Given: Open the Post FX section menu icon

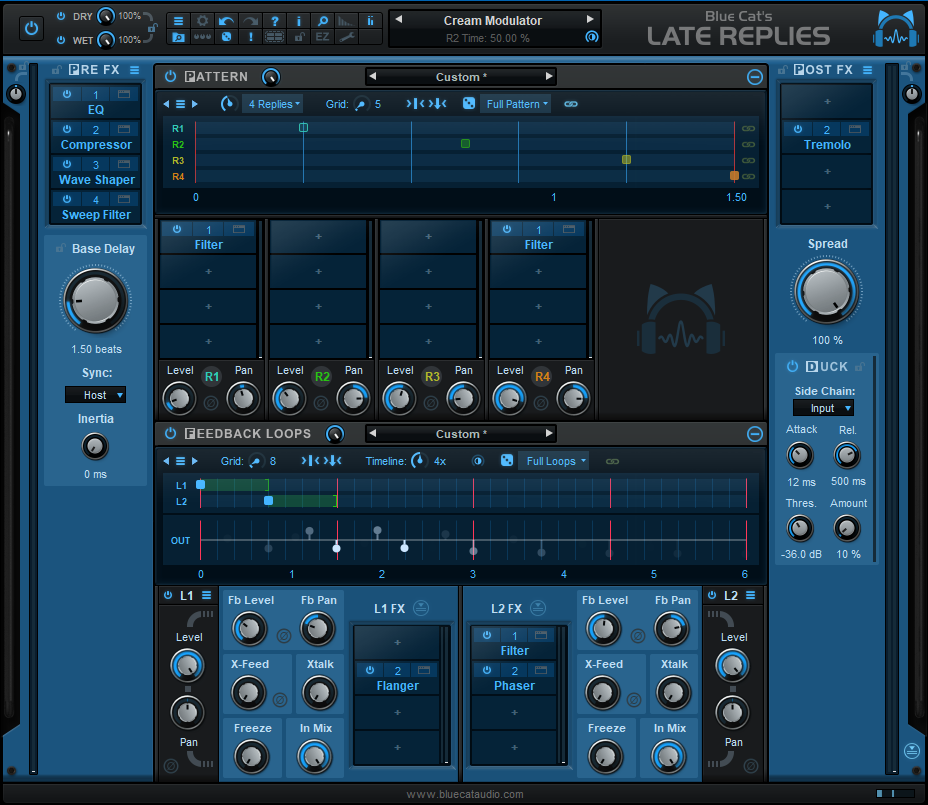Looking at the screenshot, I should pos(868,70).
